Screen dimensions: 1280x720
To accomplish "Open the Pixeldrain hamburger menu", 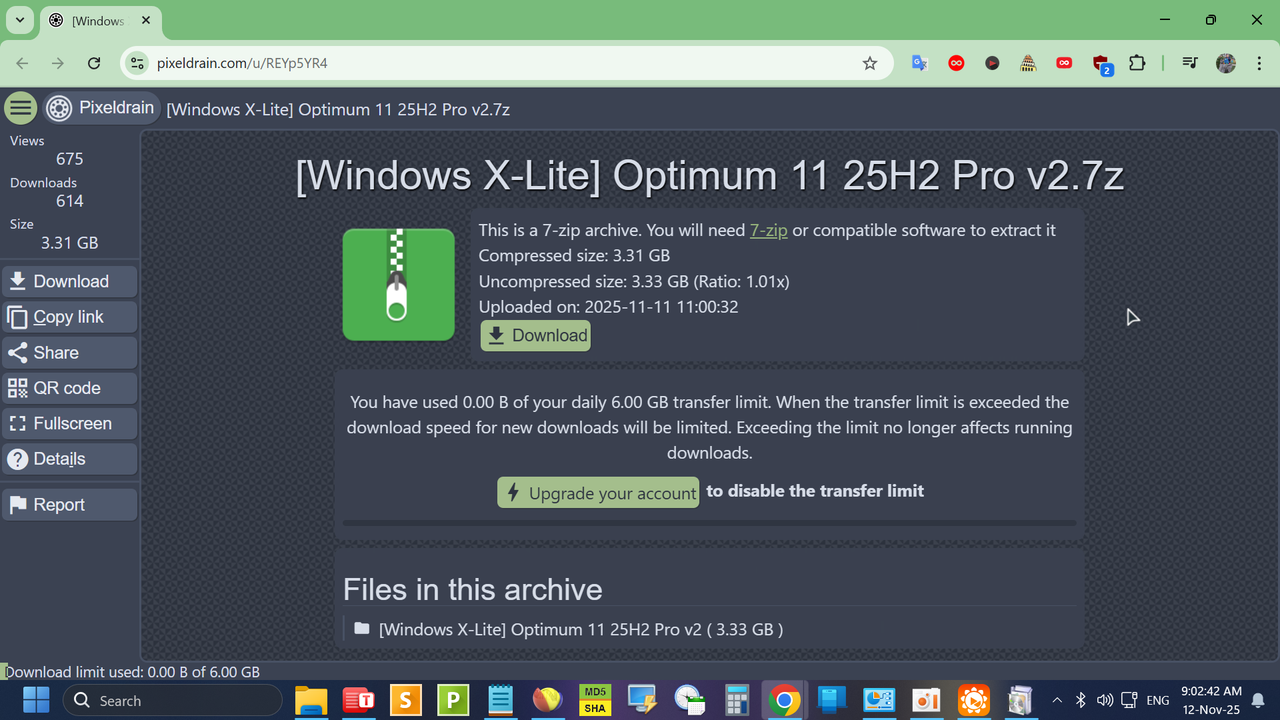I will tap(20, 107).
